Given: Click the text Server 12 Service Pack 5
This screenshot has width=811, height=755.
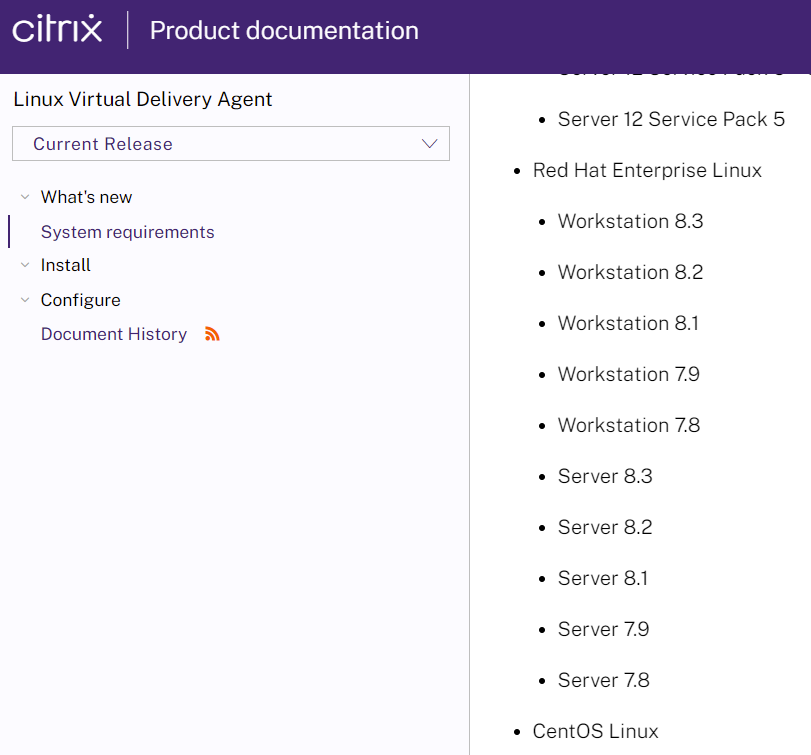Looking at the screenshot, I should (671, 119).
